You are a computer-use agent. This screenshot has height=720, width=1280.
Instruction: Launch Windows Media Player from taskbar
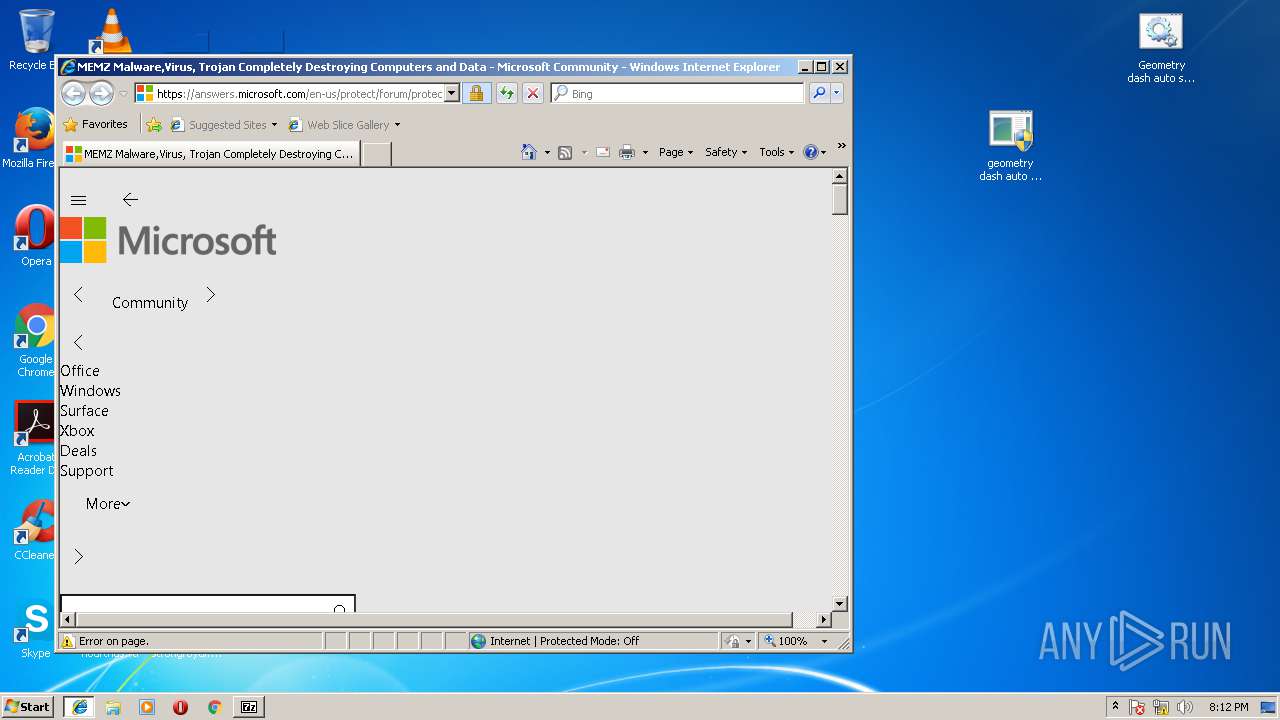coord(147,707)
